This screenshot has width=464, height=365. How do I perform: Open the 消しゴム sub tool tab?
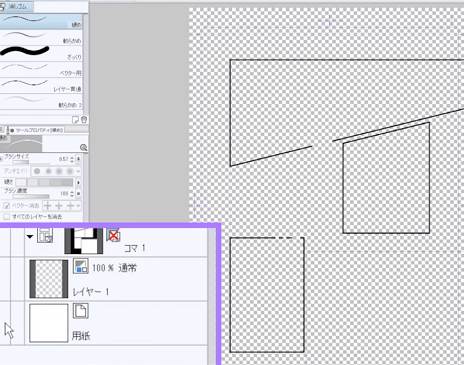pyautogui.click(x=16, y=6)
